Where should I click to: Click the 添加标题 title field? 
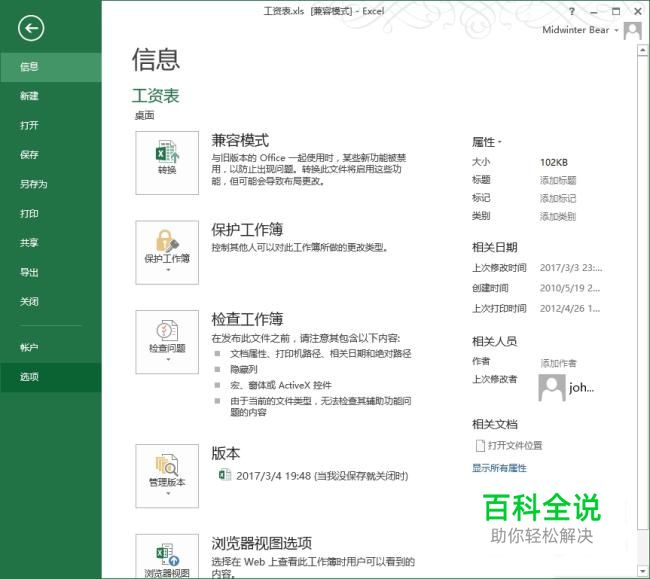[558, 180]
